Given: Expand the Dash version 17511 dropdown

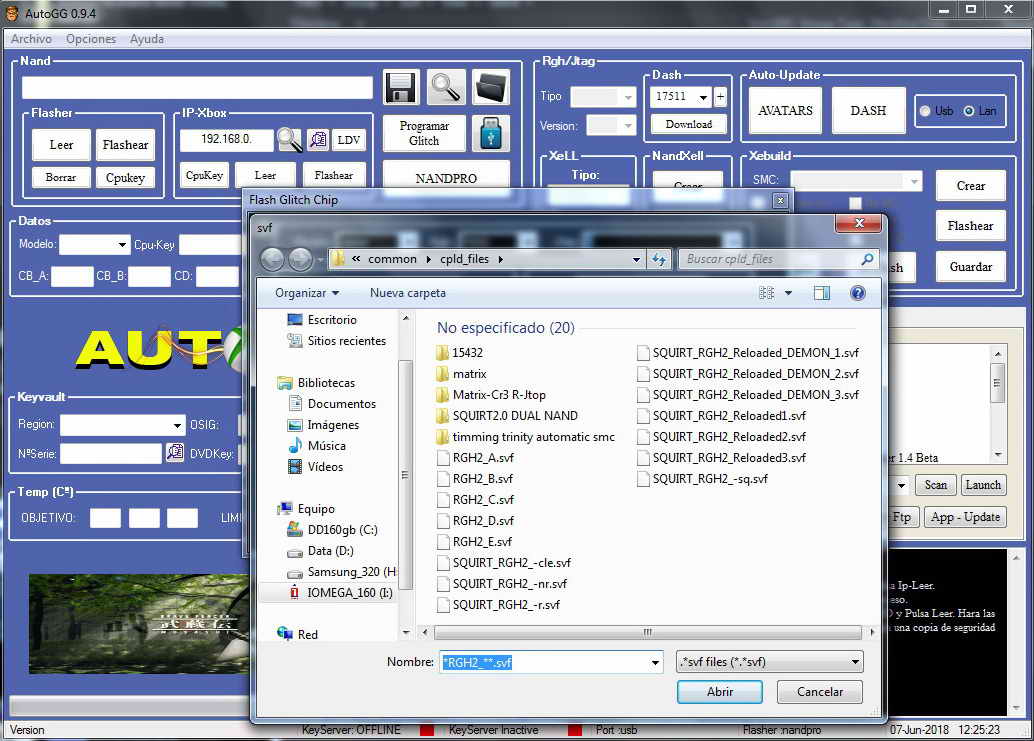Looking at the screenshot, I should pyautogui.click(x=703, y=98).
